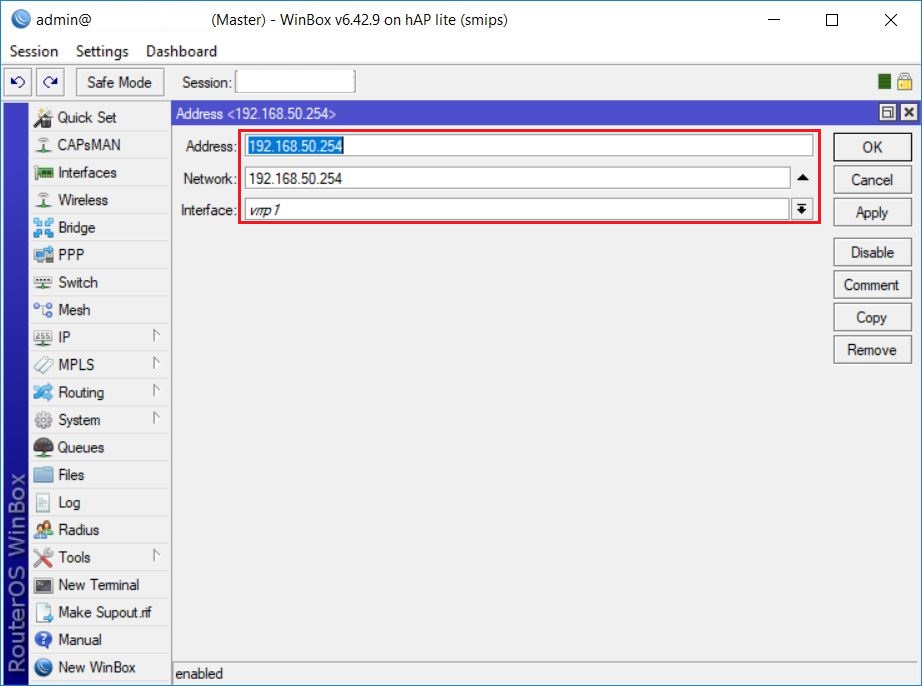Image resolution: width=922 pixels, height=686 pixels.
Task: Click the 'enabled' status text
Action: pos(199,674)
